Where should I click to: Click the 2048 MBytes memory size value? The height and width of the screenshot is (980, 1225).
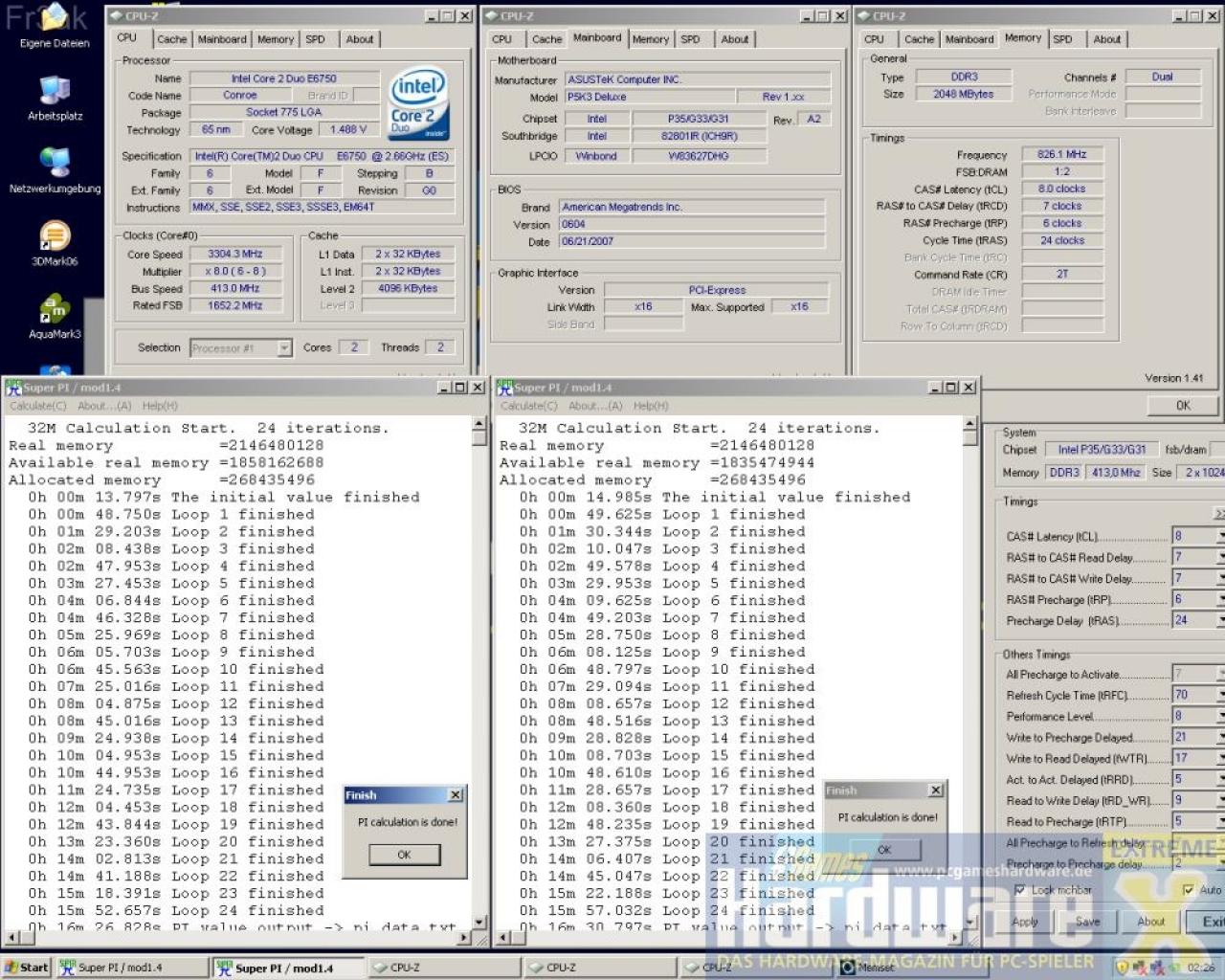(x=964, y=94)
